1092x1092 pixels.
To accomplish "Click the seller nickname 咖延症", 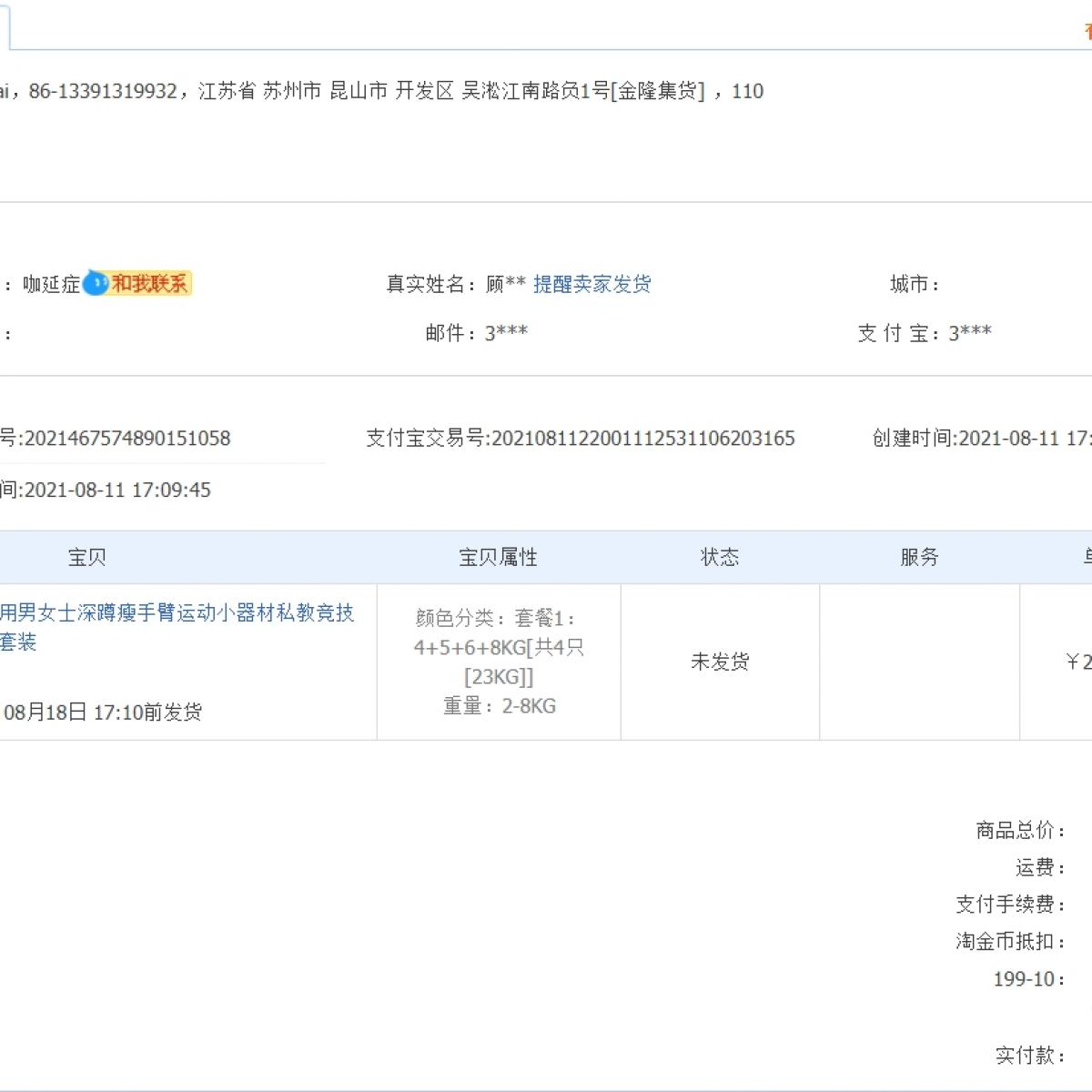I will click(51, 284).
